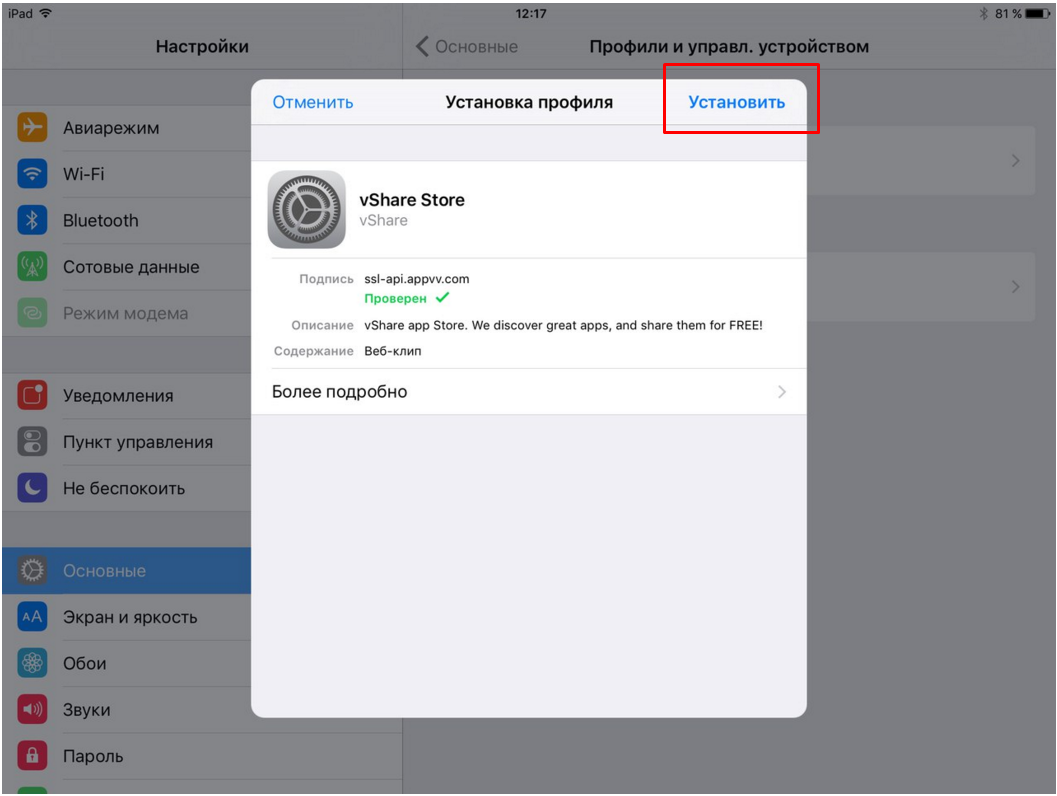This screenshot has width=1057, height=796.
Task: Tap the Airplane mode icon
Action: pyautogui.click(x=32, y=127)
